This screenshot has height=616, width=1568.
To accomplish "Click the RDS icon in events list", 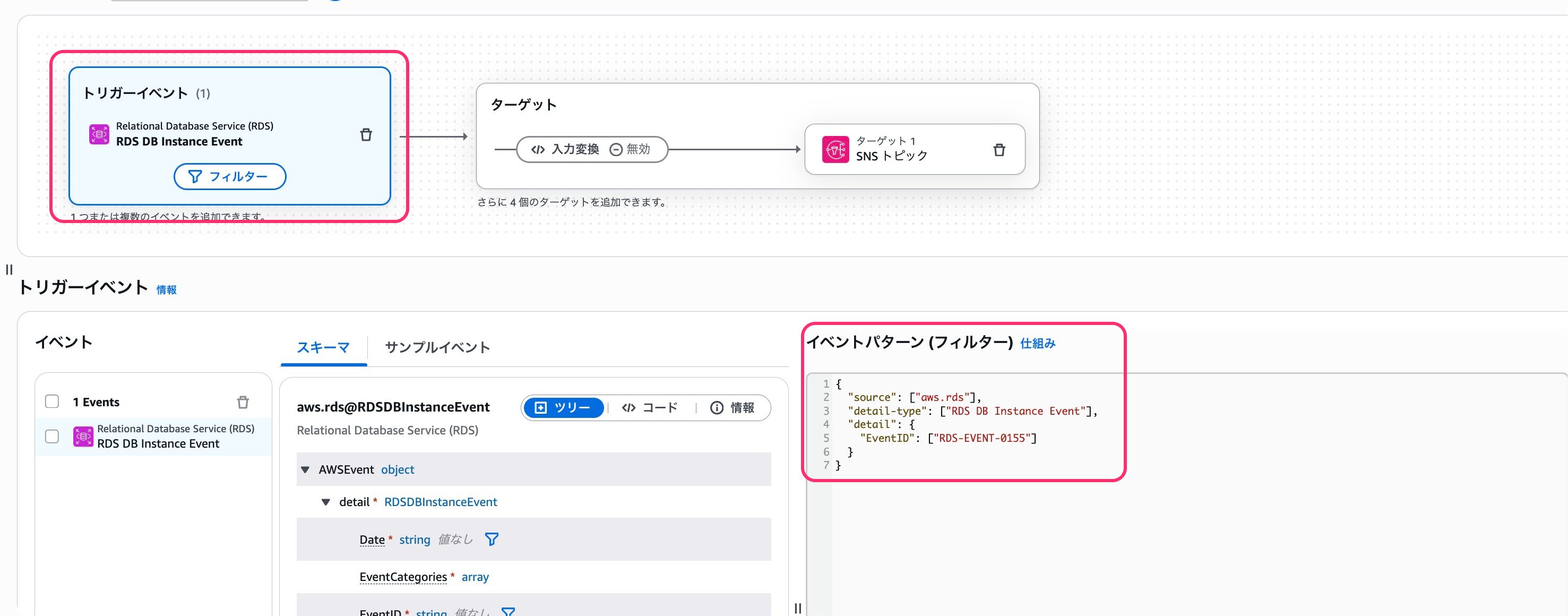I will (83, 437).
